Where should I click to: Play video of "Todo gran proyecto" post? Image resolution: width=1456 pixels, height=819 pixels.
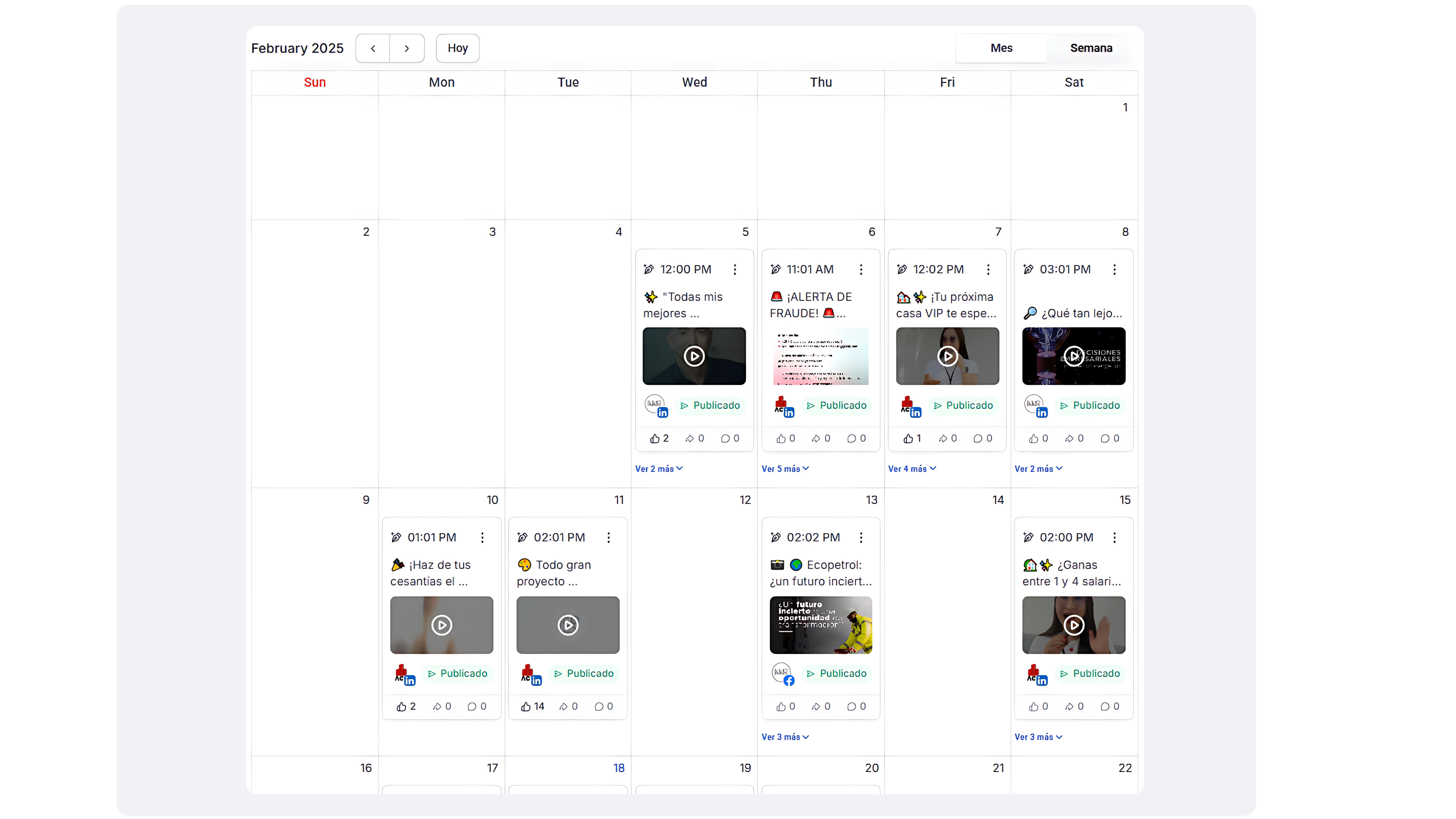[x=568, y=625]
